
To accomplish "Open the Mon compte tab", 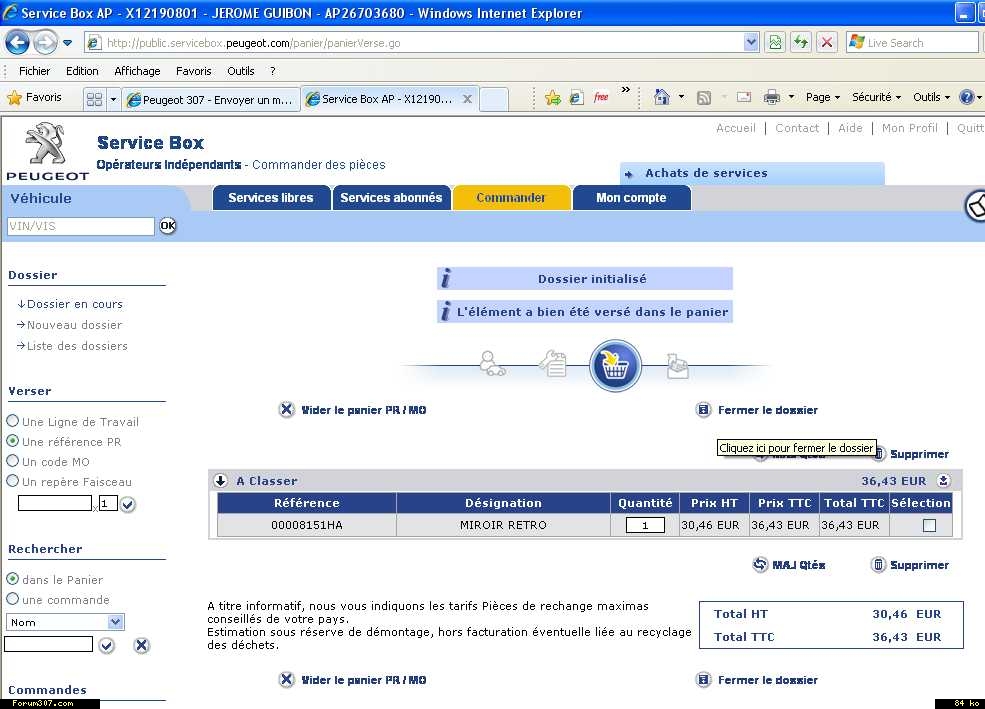I will 631,198.
